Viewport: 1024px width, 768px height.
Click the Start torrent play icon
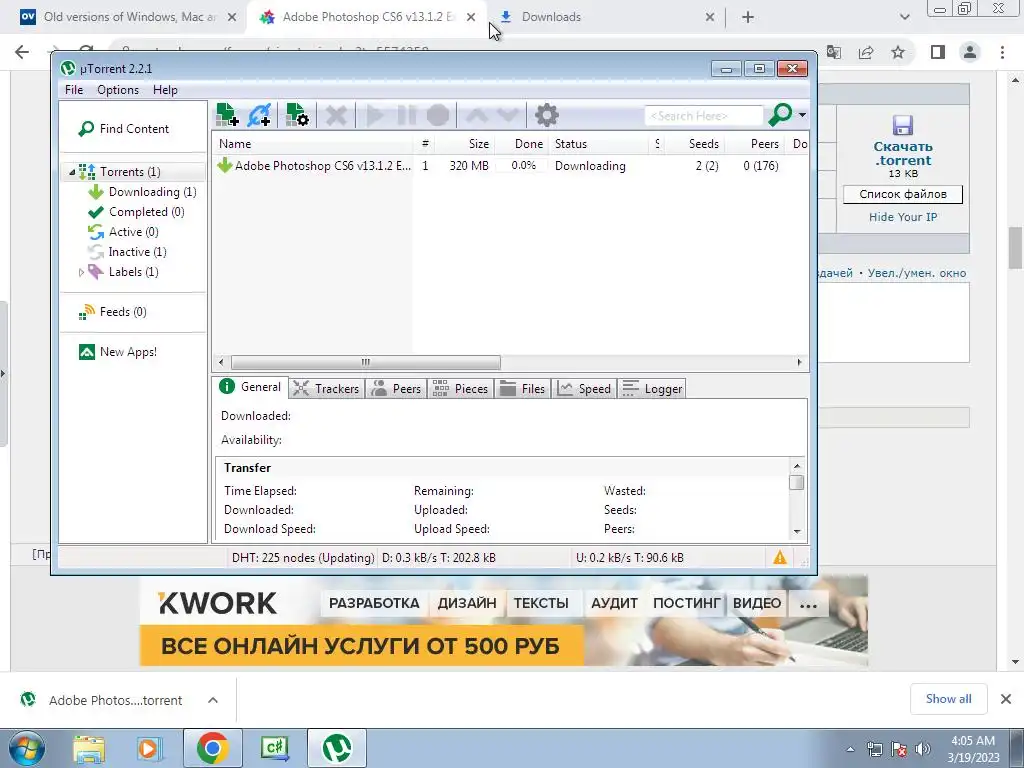(x=375, y=116)
